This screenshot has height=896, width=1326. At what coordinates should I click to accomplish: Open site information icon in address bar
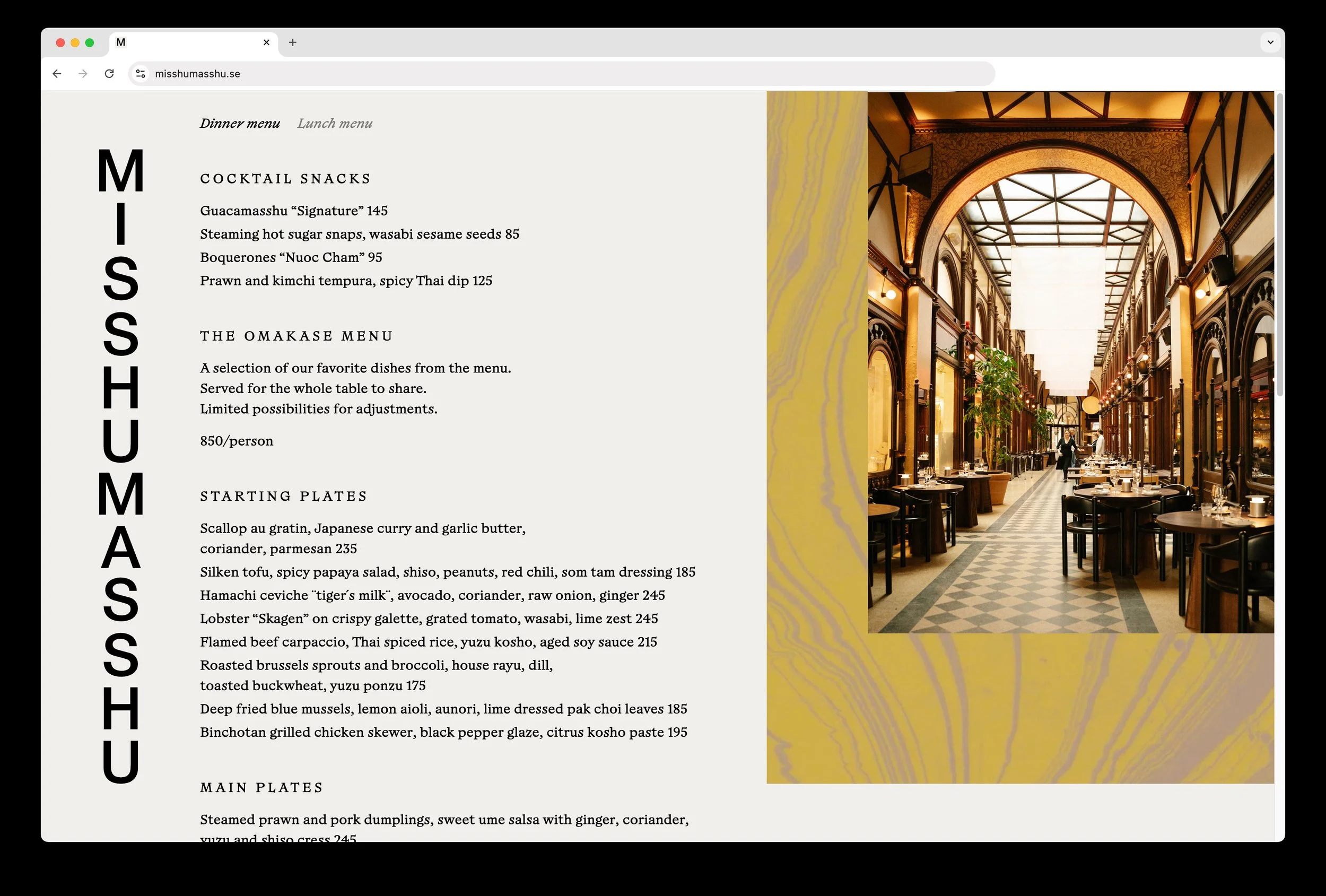point(141,74)
